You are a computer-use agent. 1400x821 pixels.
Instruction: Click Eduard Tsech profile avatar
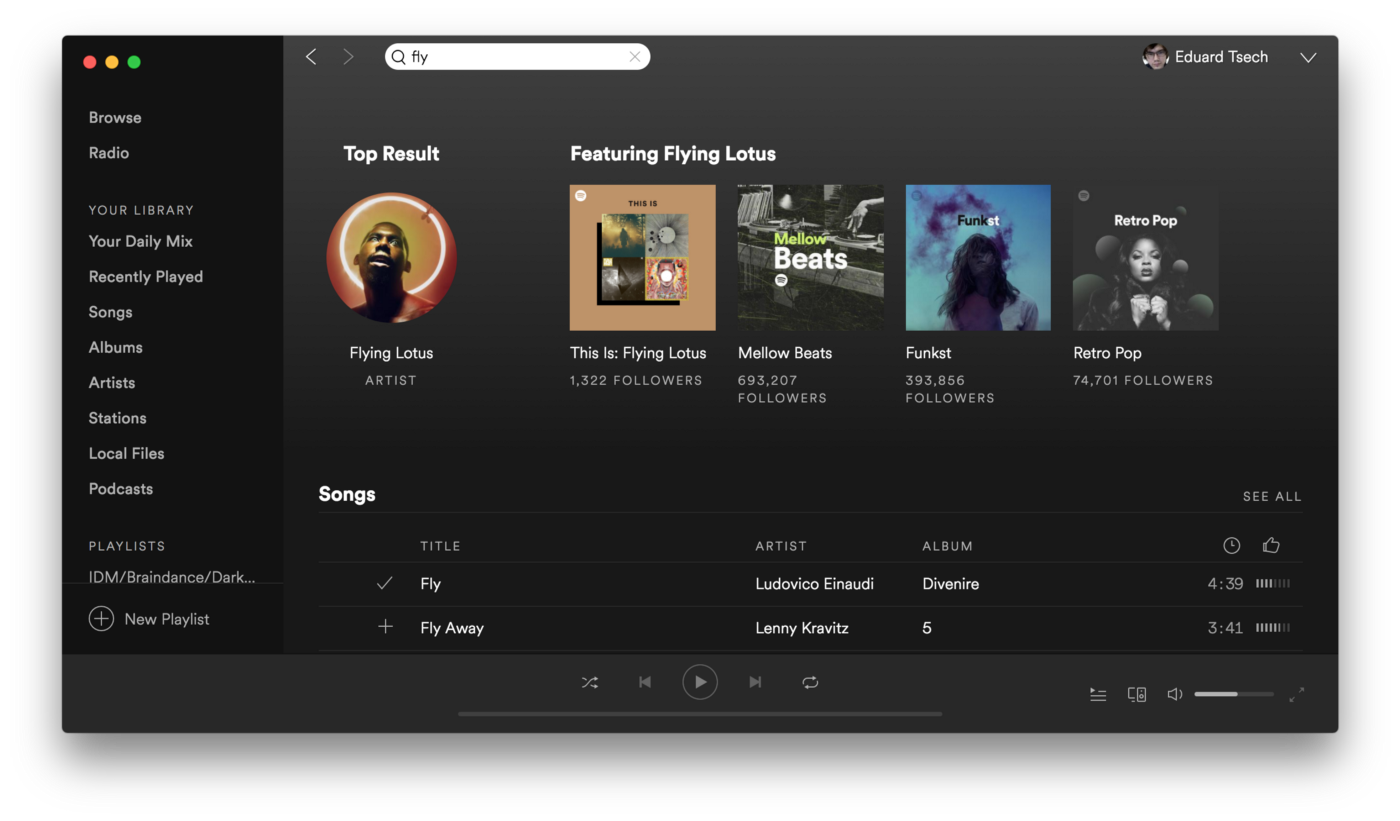[1155, 57]
